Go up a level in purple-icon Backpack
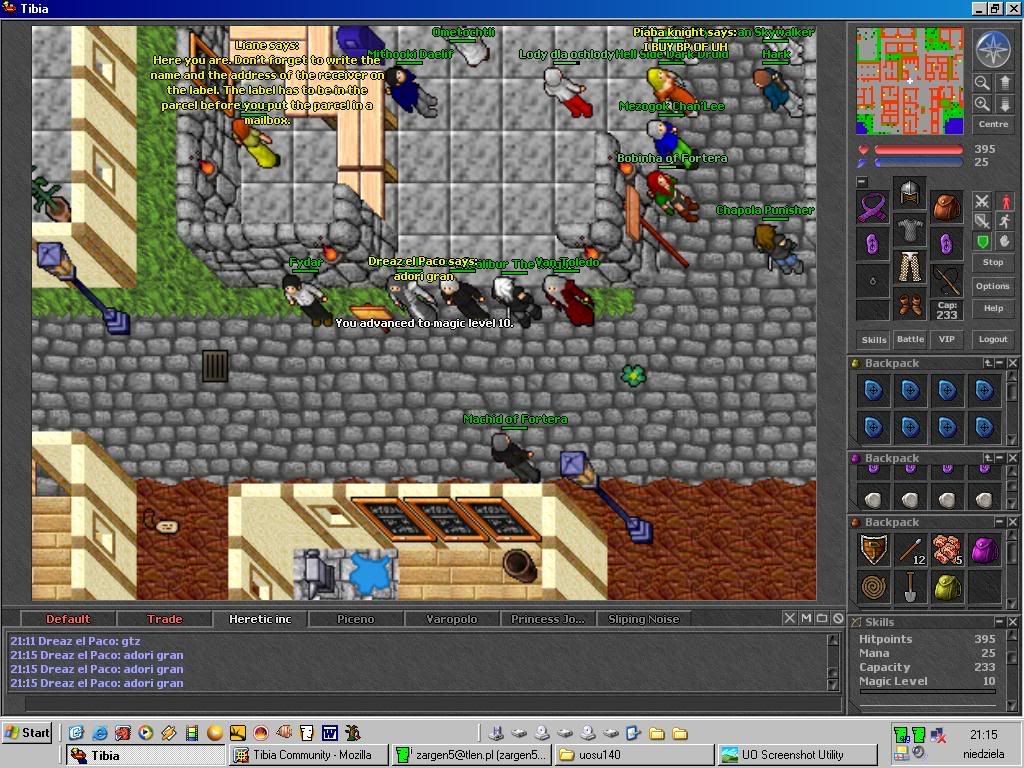1024x768 pixels. click(x=989, y=458)
